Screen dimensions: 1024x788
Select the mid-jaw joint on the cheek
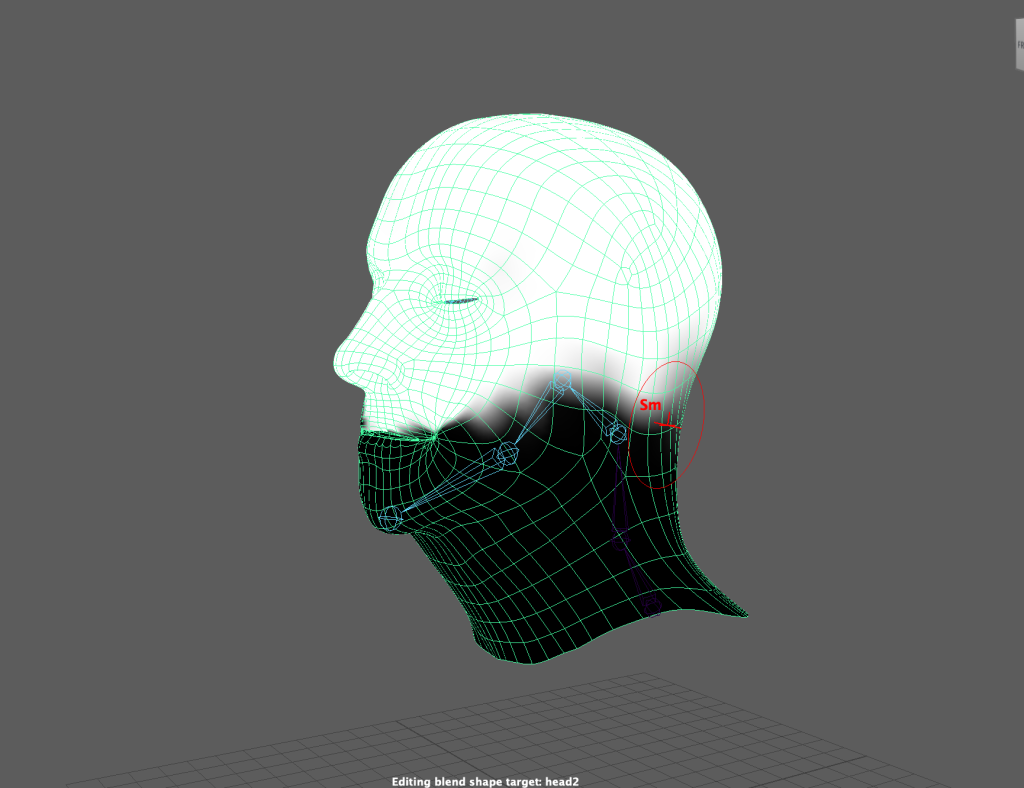coord(507,455)
